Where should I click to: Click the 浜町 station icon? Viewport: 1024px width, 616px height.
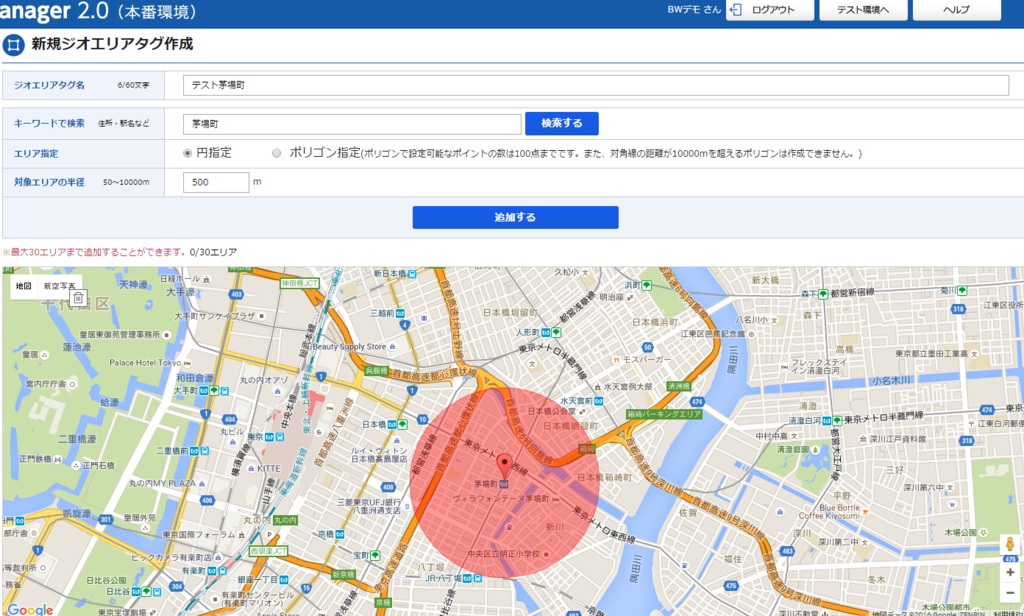coord(647,285)
